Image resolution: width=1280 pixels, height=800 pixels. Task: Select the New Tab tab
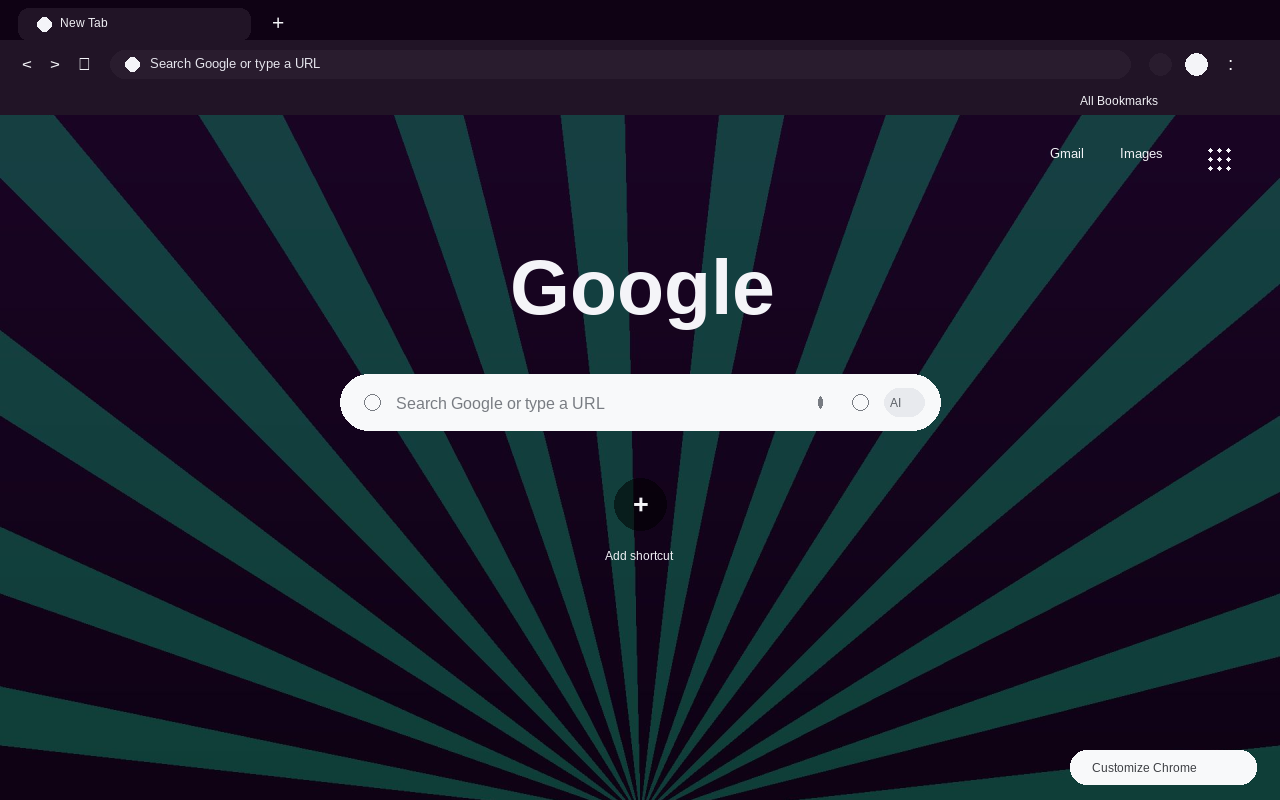(x=134, y=24)
